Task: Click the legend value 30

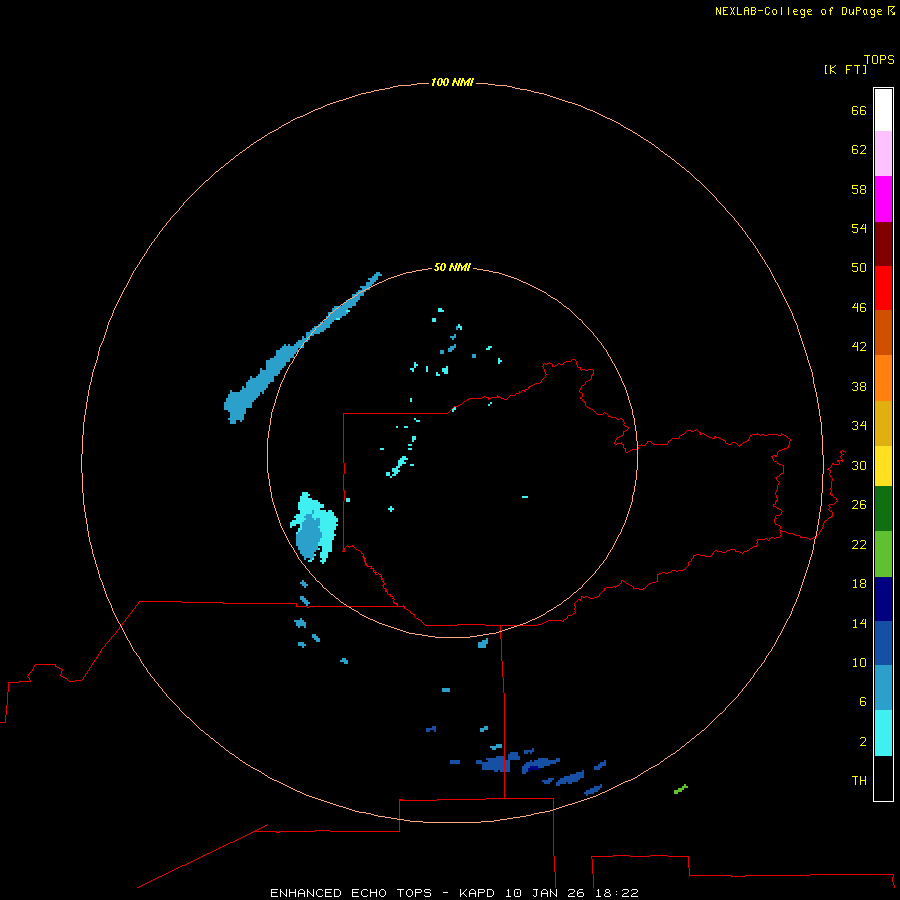Action: coord(859,465)
